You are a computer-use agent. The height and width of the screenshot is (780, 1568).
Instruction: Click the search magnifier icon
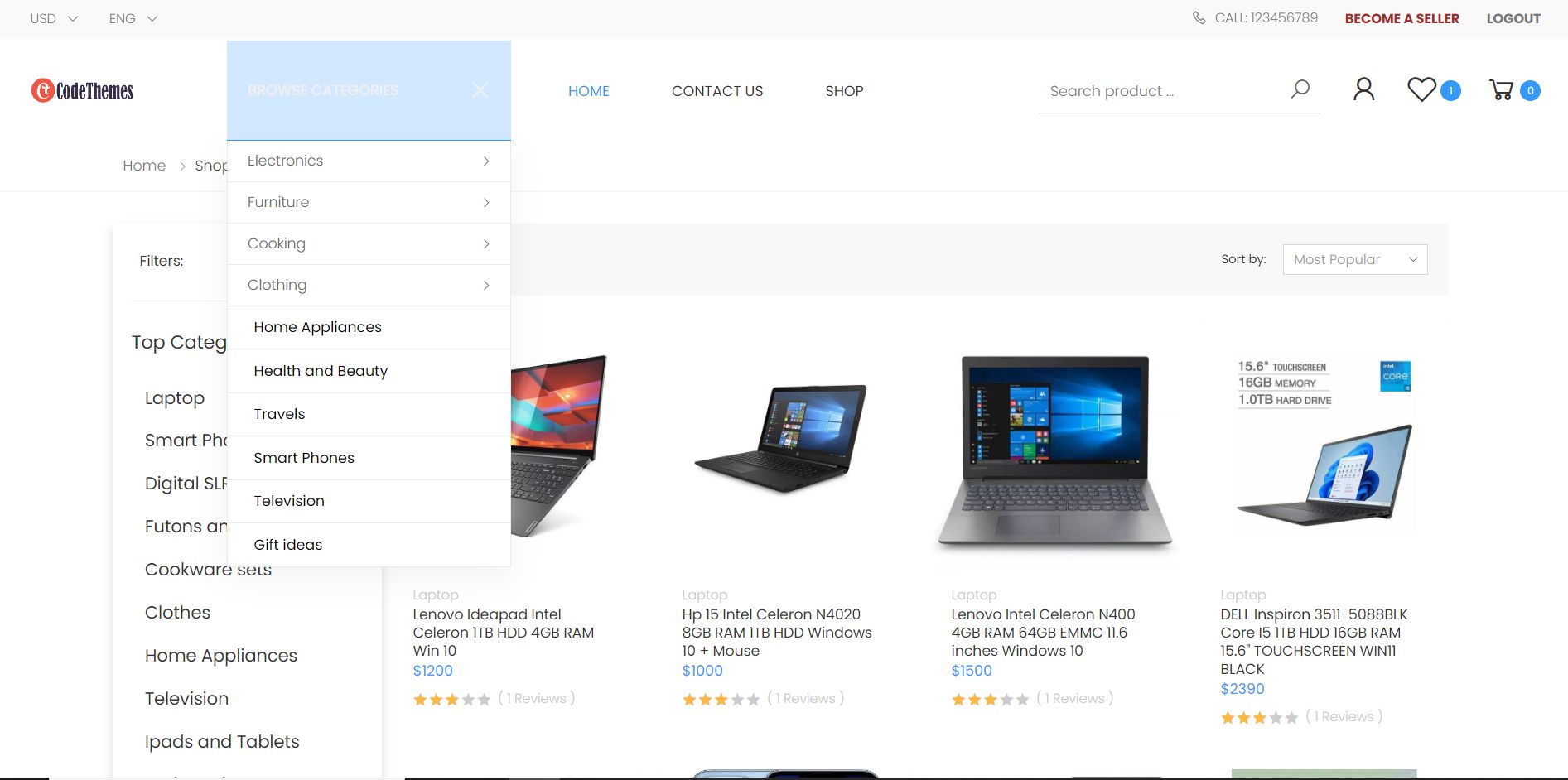click(x=1300, y=89)
